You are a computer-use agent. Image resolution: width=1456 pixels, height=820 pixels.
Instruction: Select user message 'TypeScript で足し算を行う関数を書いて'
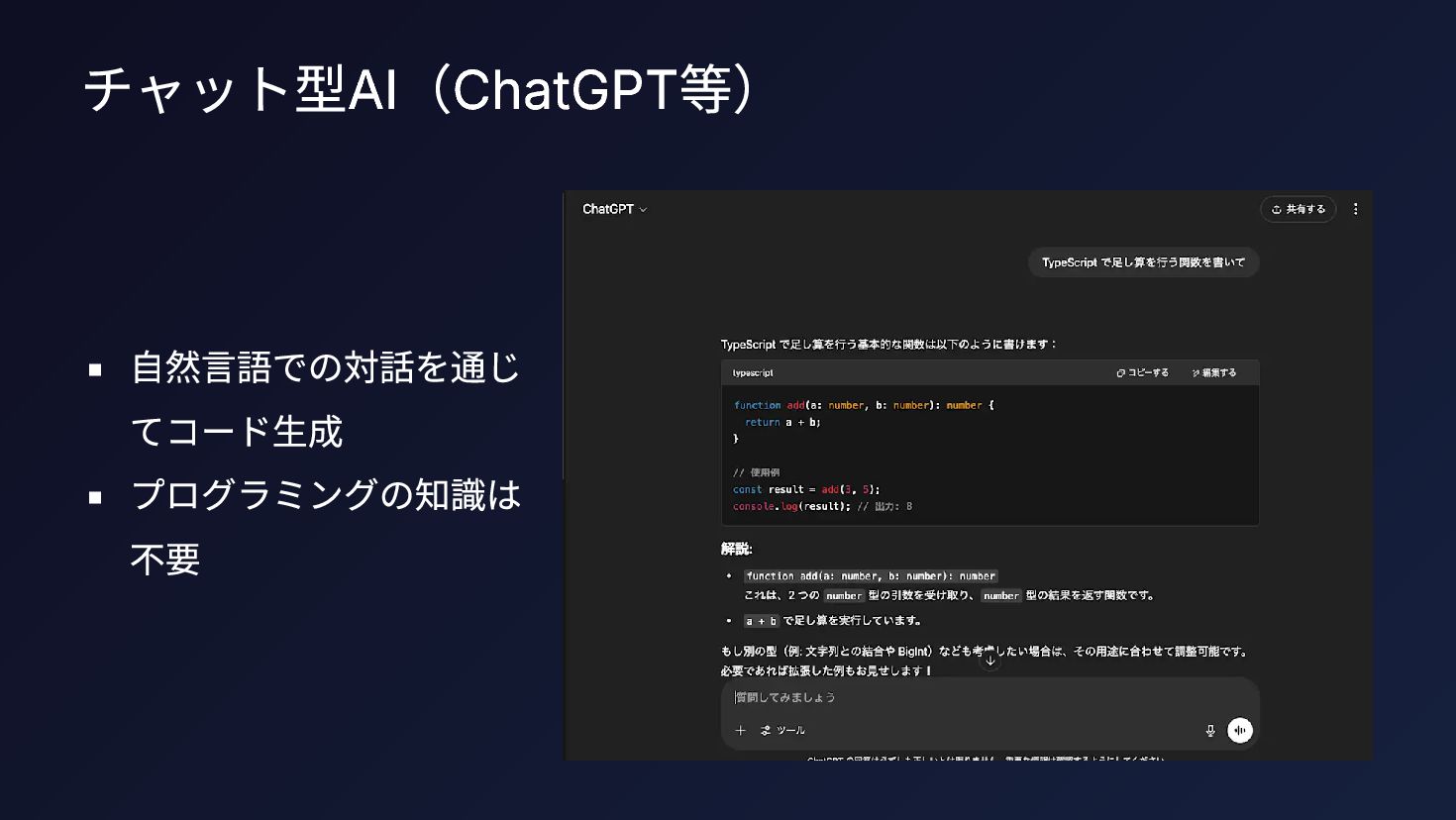(1143, 262)
